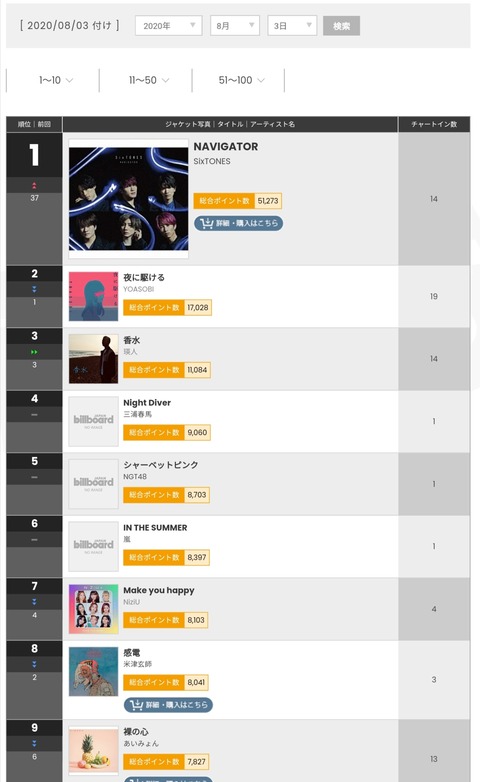Select the 1〜10 ranking tab
The height and width of the screenshot is (782, 480).
(53, 80)
